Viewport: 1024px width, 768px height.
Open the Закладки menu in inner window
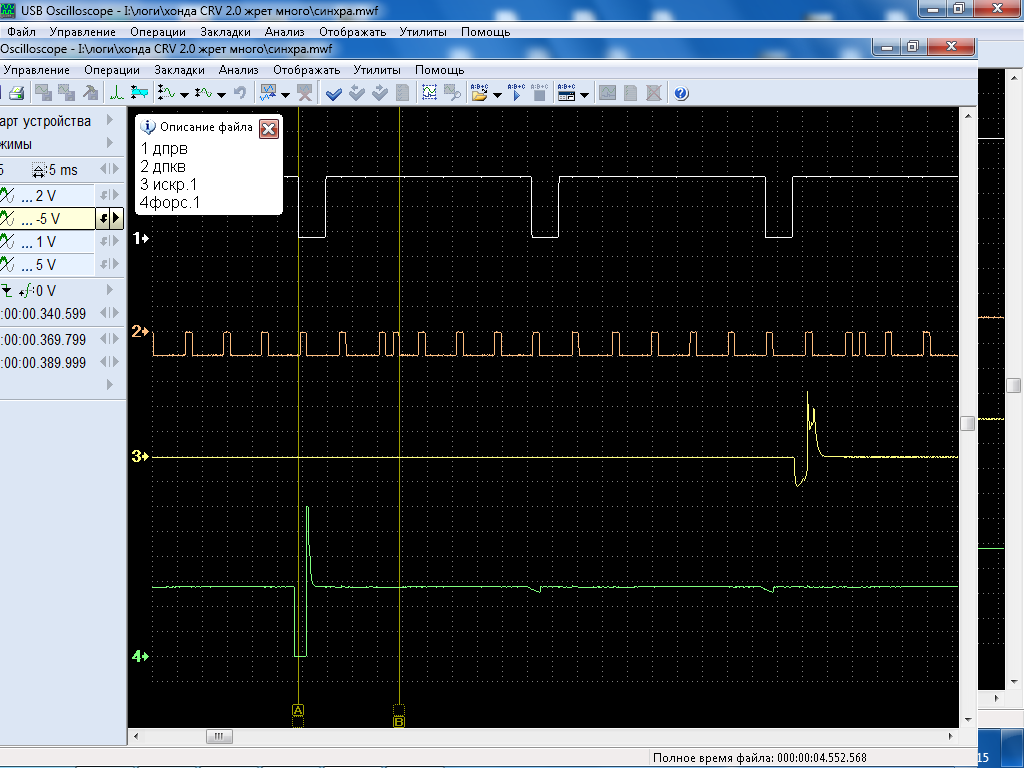[180, 70]
